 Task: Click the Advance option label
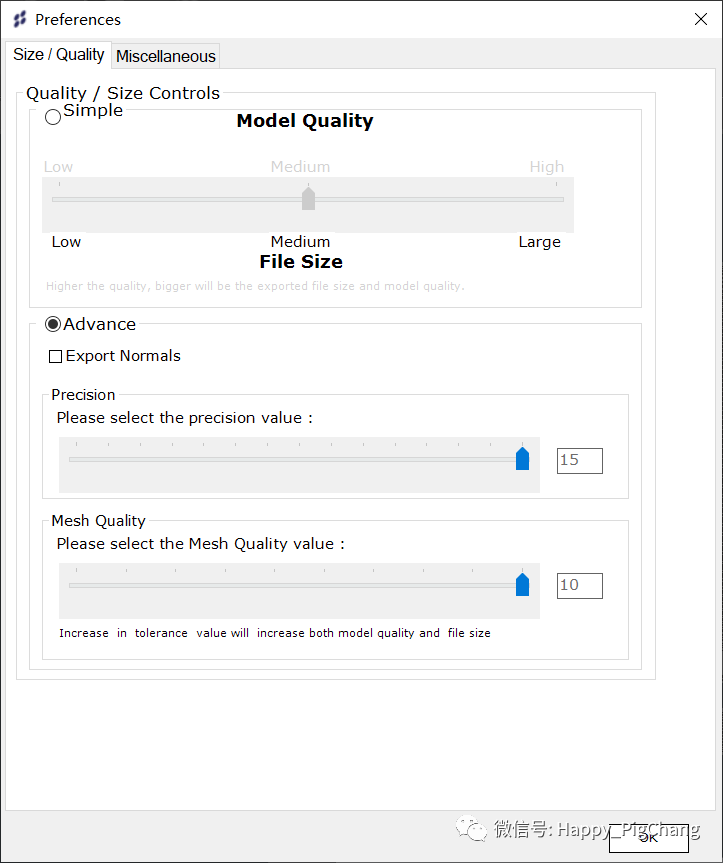pos(99,324)
